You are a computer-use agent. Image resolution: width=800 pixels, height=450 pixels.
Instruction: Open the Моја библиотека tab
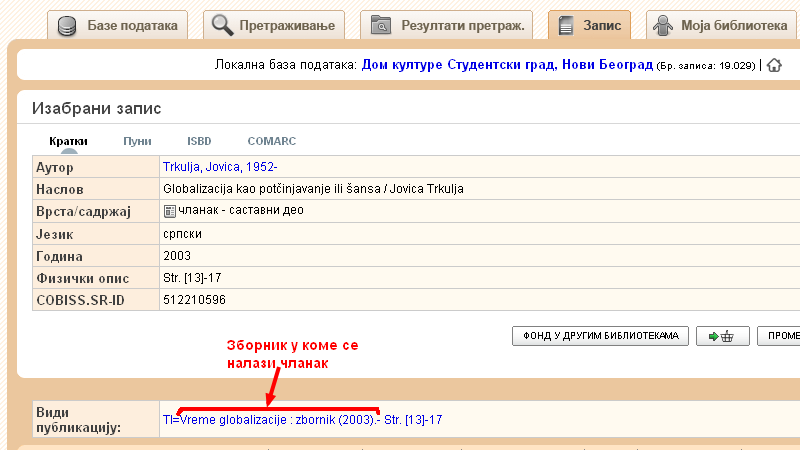[x=721, y=25]
